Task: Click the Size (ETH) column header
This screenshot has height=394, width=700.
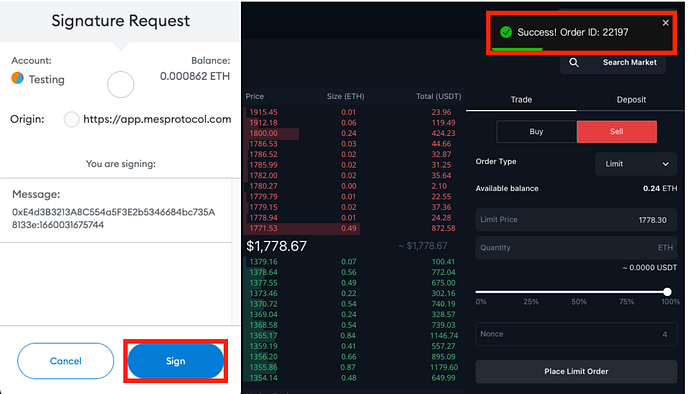Action: (346, 96)
